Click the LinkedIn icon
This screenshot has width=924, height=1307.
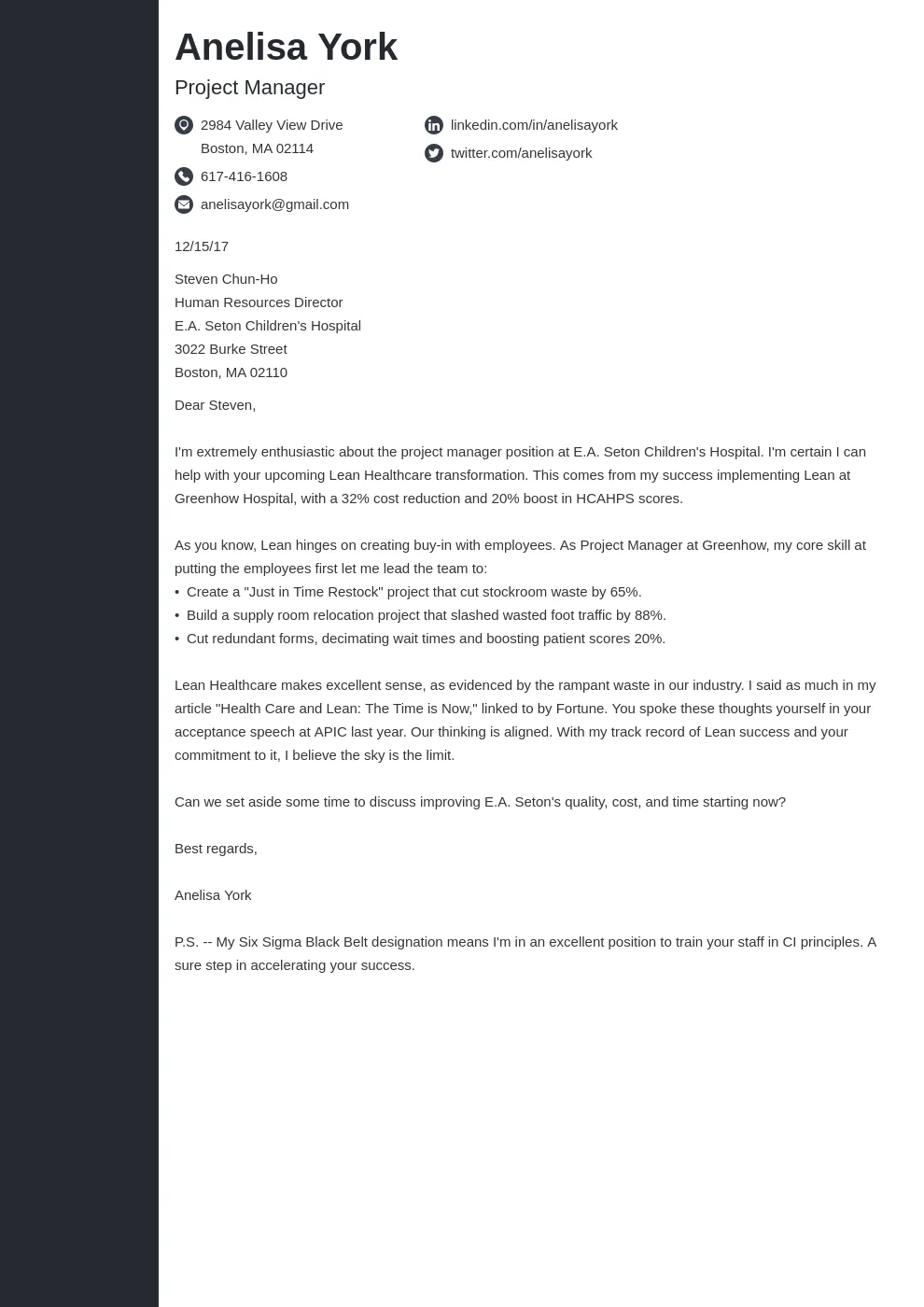click(x=434, y=125)
